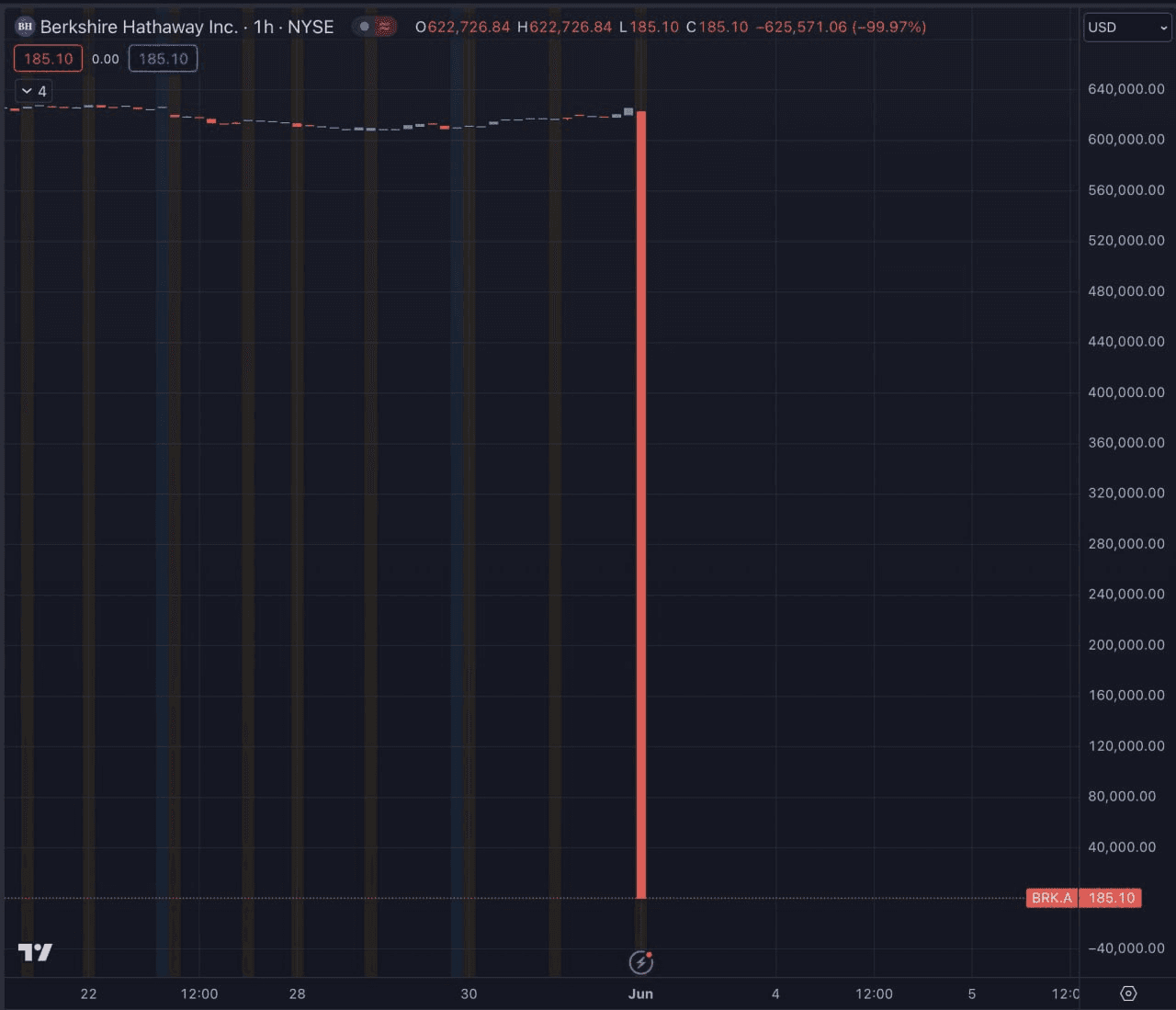Click the 400,000.00 price axis label
Image resolution: width=1176 pixels, height=1010 pixels.
pos(1126,392)
